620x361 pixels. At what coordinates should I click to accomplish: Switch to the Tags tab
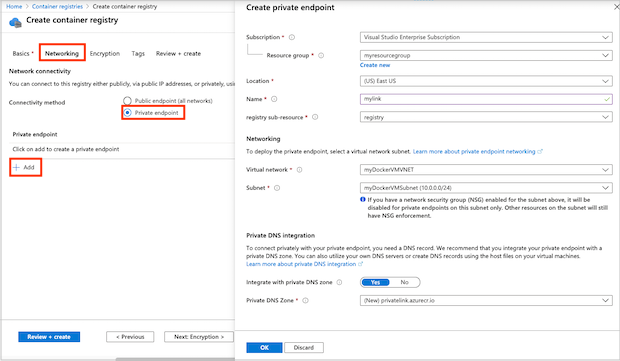tap(138, 53)
